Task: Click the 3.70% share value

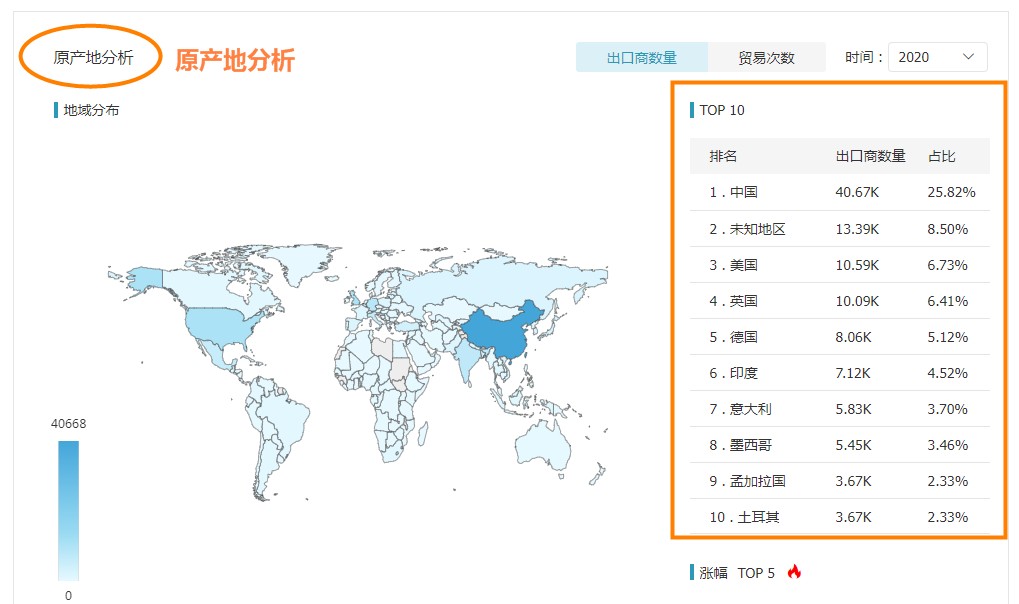Action: (948, 409)
